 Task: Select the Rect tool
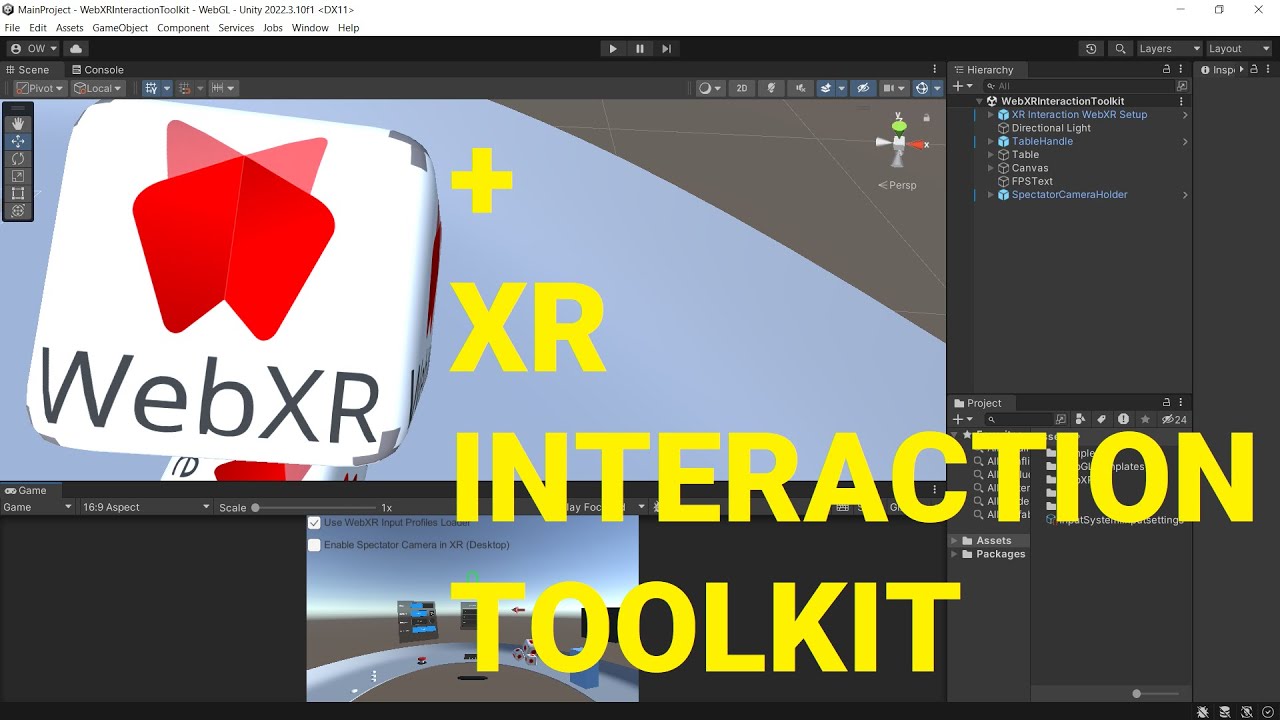(17, 193)
